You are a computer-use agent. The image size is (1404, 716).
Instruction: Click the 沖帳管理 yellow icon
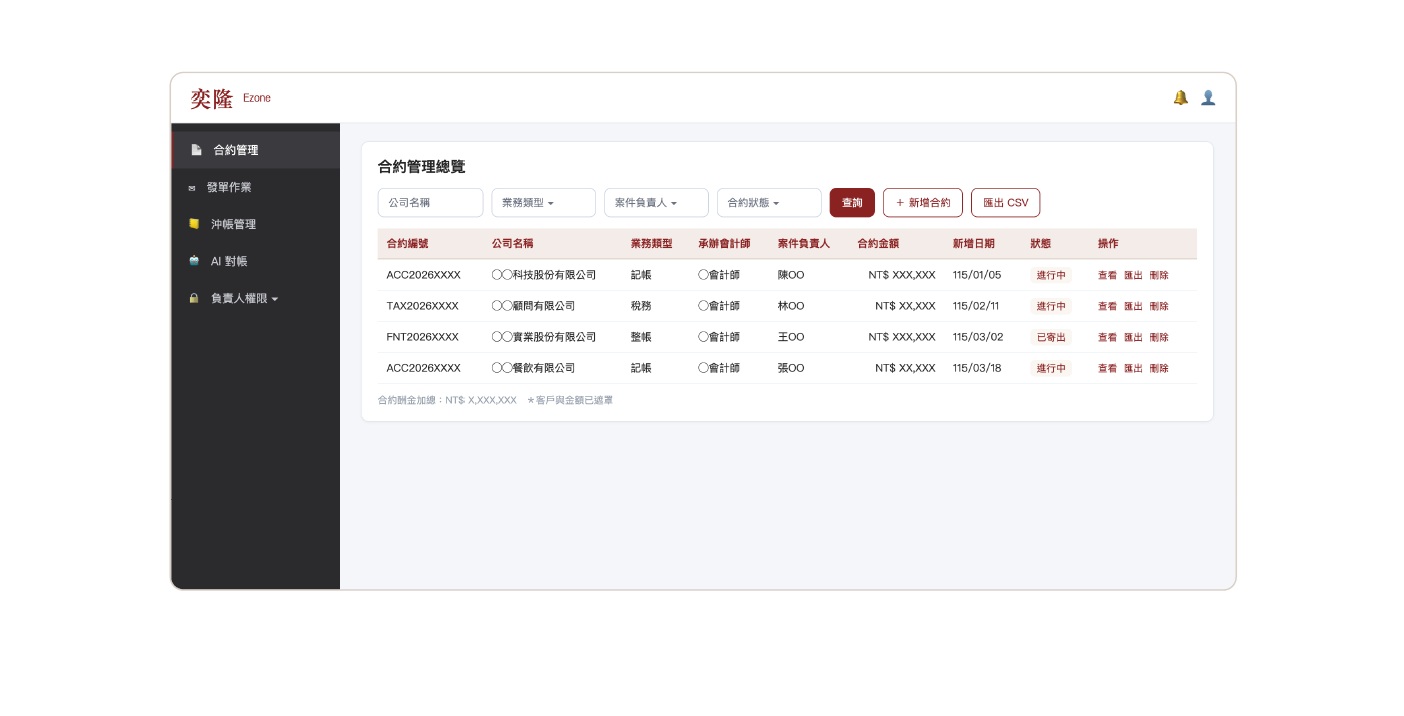coord(194,224)
